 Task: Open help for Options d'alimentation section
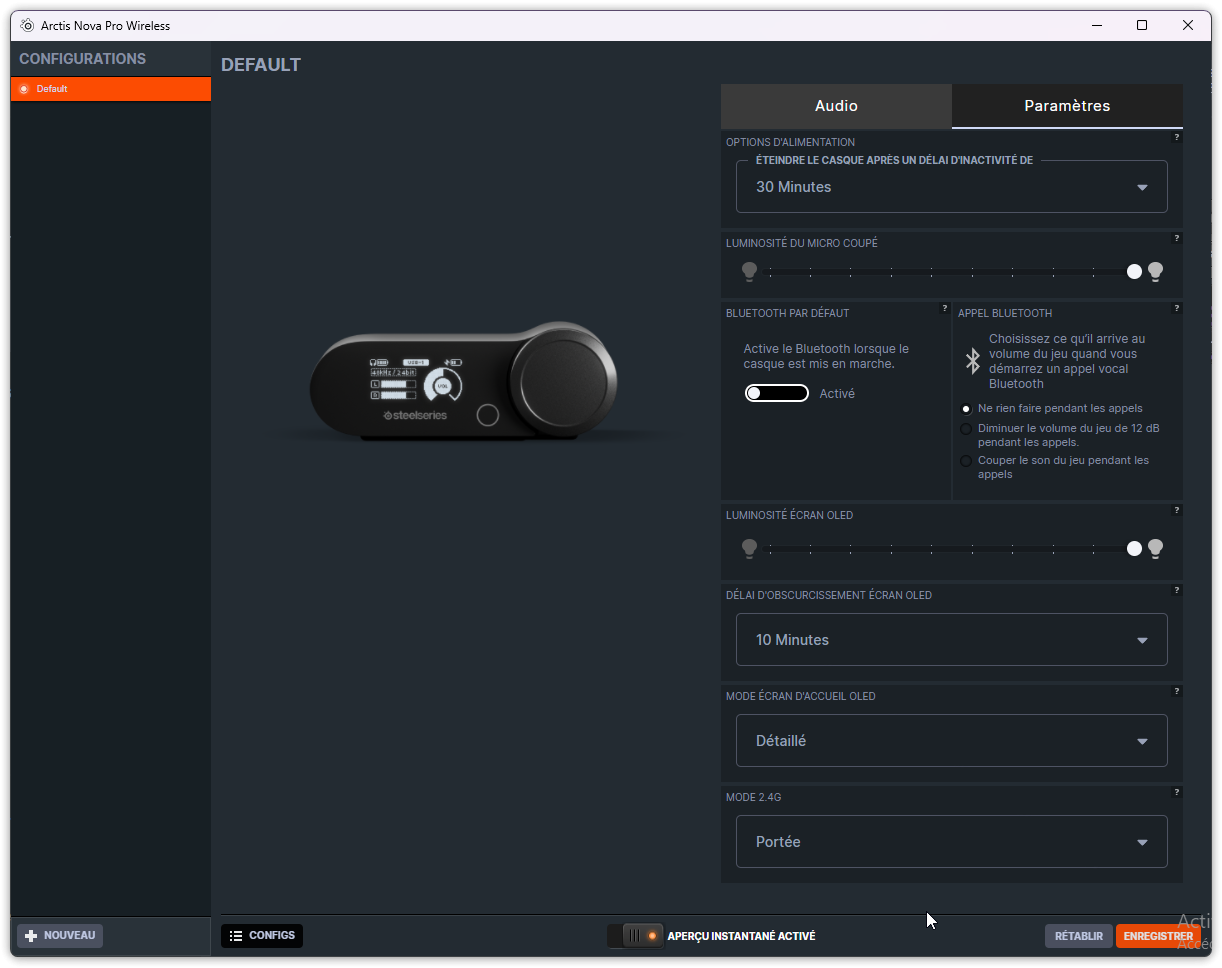pos(1177,137)
